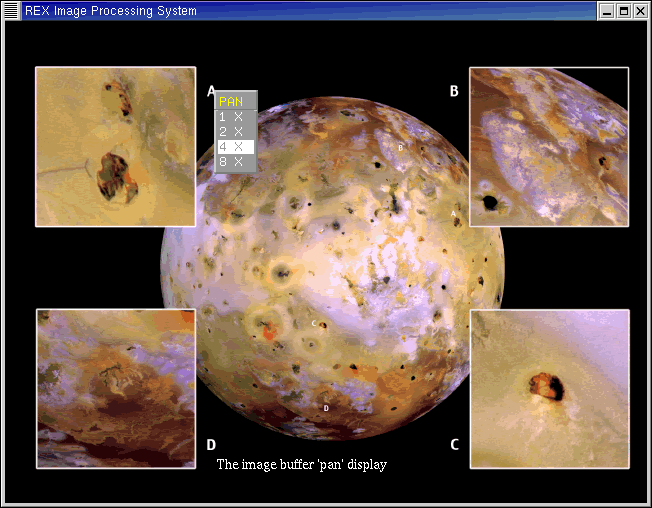Click inset thumbnail B with purple terrain
Image resolution: width=652 pixels, height=508 pixels.
[549, 147]
